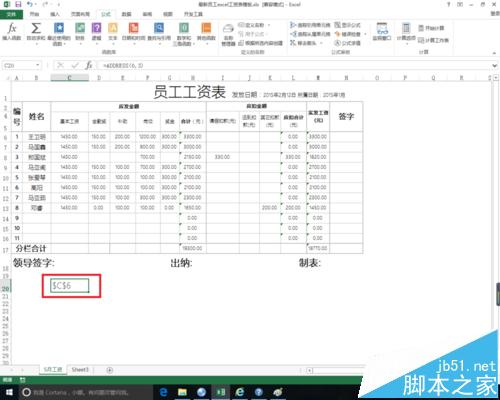Image resolution: width=500 pixels, height=400 pixels.
Task: Click Trace Precedents
Action: tap(310, 25)
